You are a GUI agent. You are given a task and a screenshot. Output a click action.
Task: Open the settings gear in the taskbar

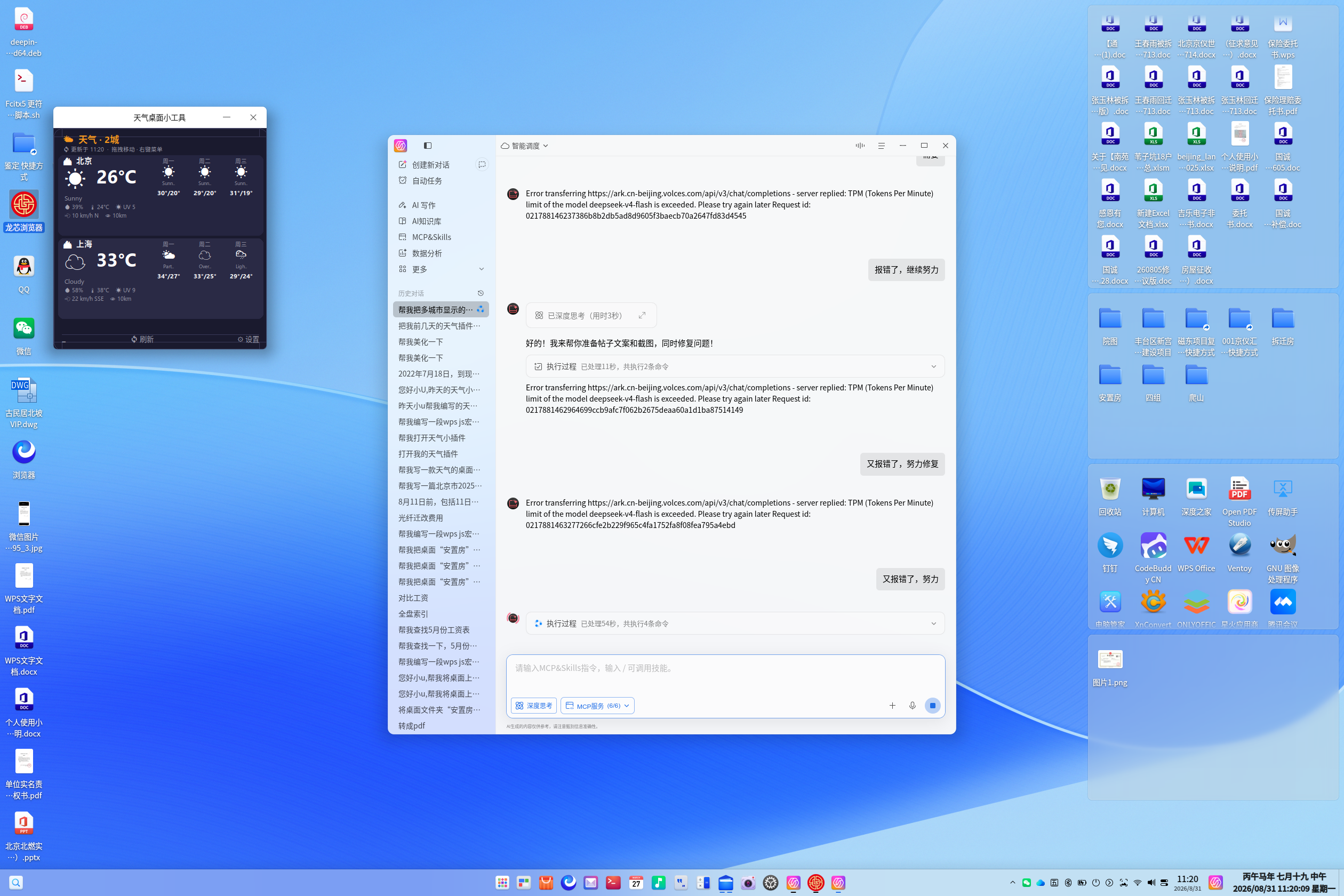[x=770, y=883]
